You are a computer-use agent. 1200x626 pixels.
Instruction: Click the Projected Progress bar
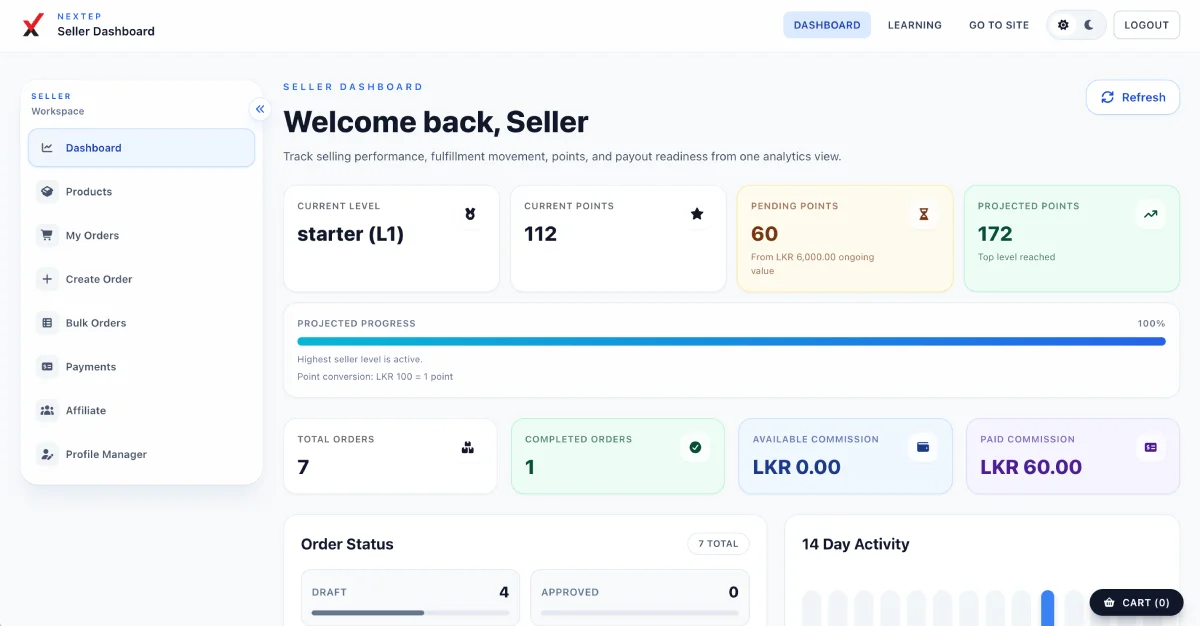pyautogui.click(x=731, y=341)
